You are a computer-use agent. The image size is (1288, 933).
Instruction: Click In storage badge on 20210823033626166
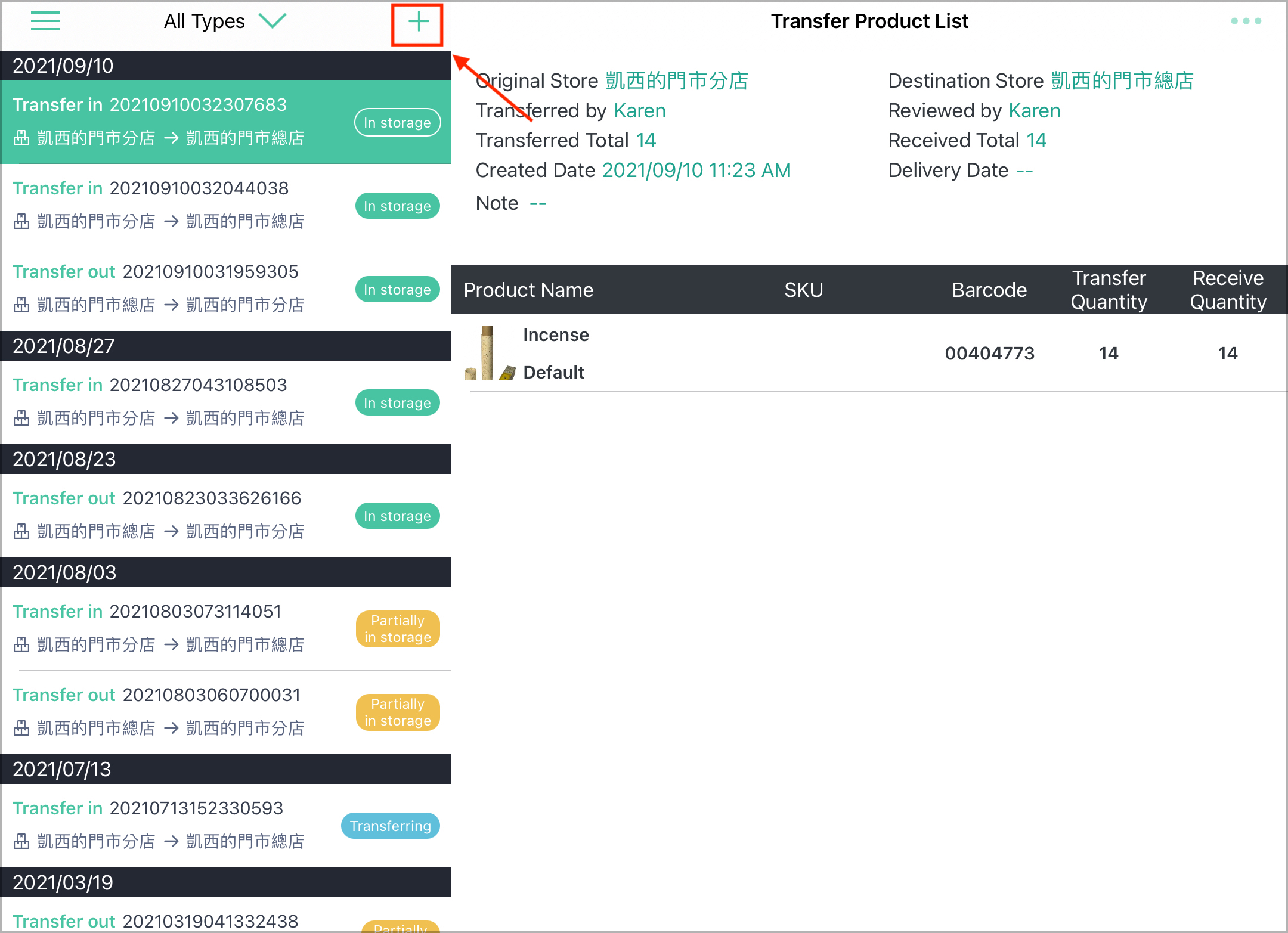pyautogui.click(x=397, y=516)
